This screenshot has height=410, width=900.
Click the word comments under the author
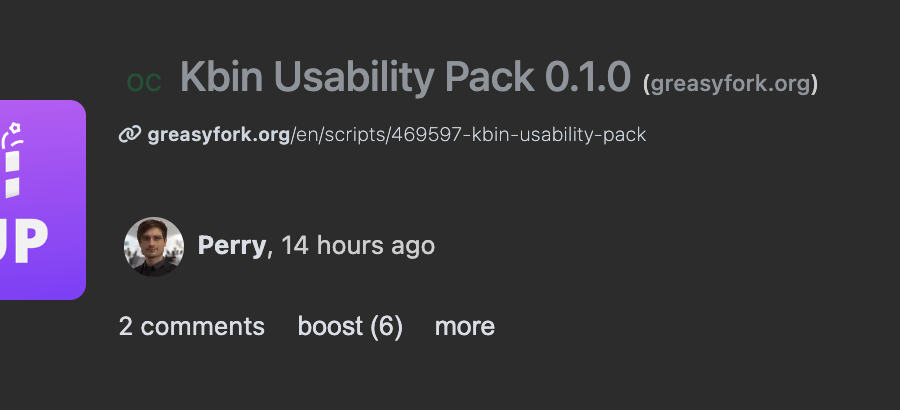pos(202,326)
